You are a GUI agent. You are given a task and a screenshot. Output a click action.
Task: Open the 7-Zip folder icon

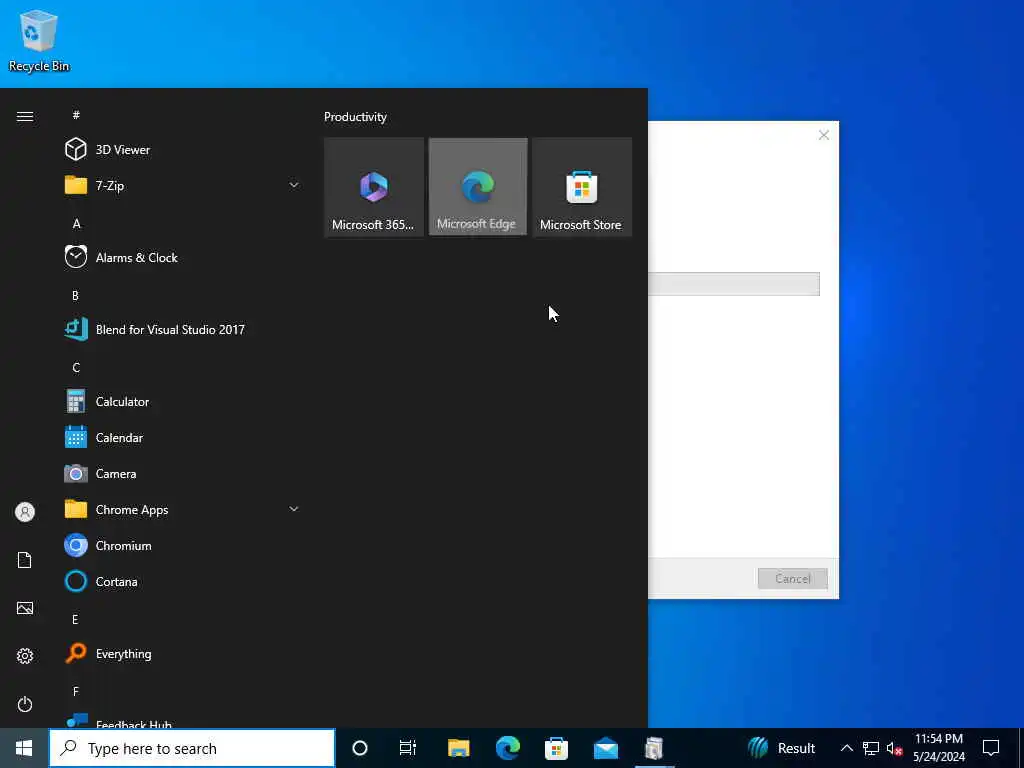(x=76, y=185)
